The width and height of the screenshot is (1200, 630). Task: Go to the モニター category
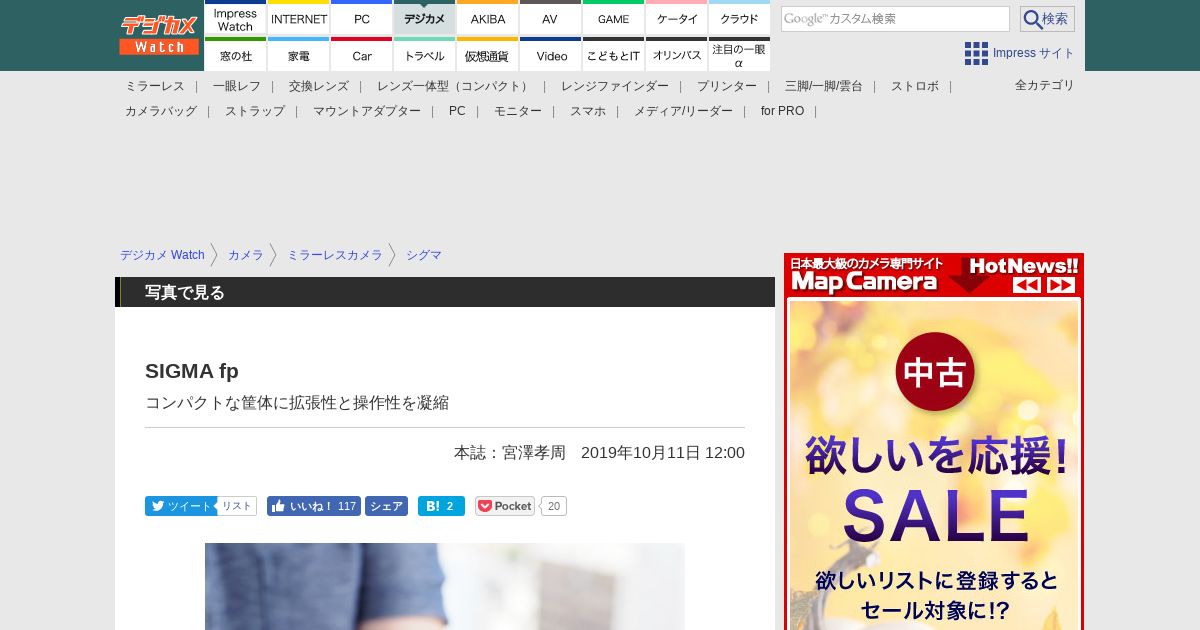[518, 111]
